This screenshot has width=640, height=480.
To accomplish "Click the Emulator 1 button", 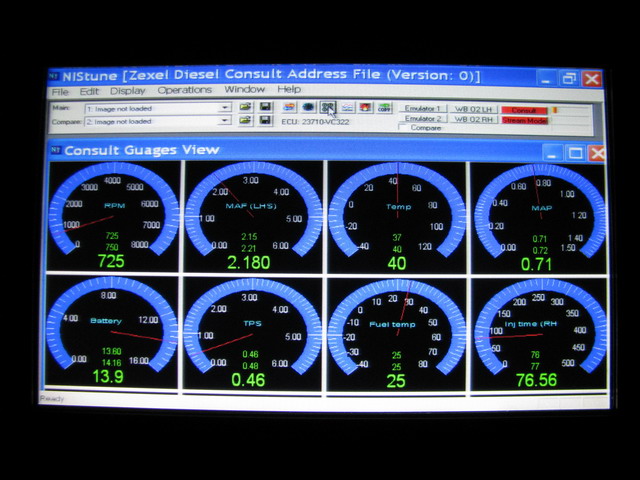I will (x=422, y=109).
